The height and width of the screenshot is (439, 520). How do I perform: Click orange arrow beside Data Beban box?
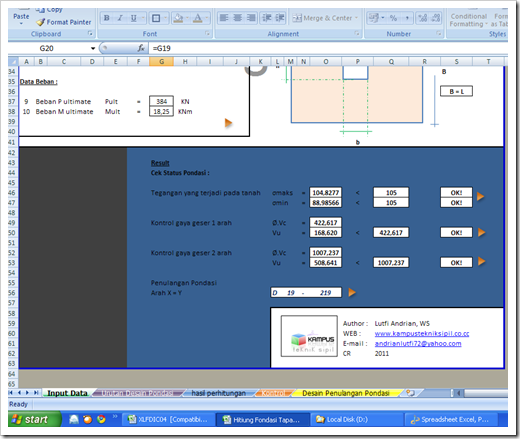point(228,123)
